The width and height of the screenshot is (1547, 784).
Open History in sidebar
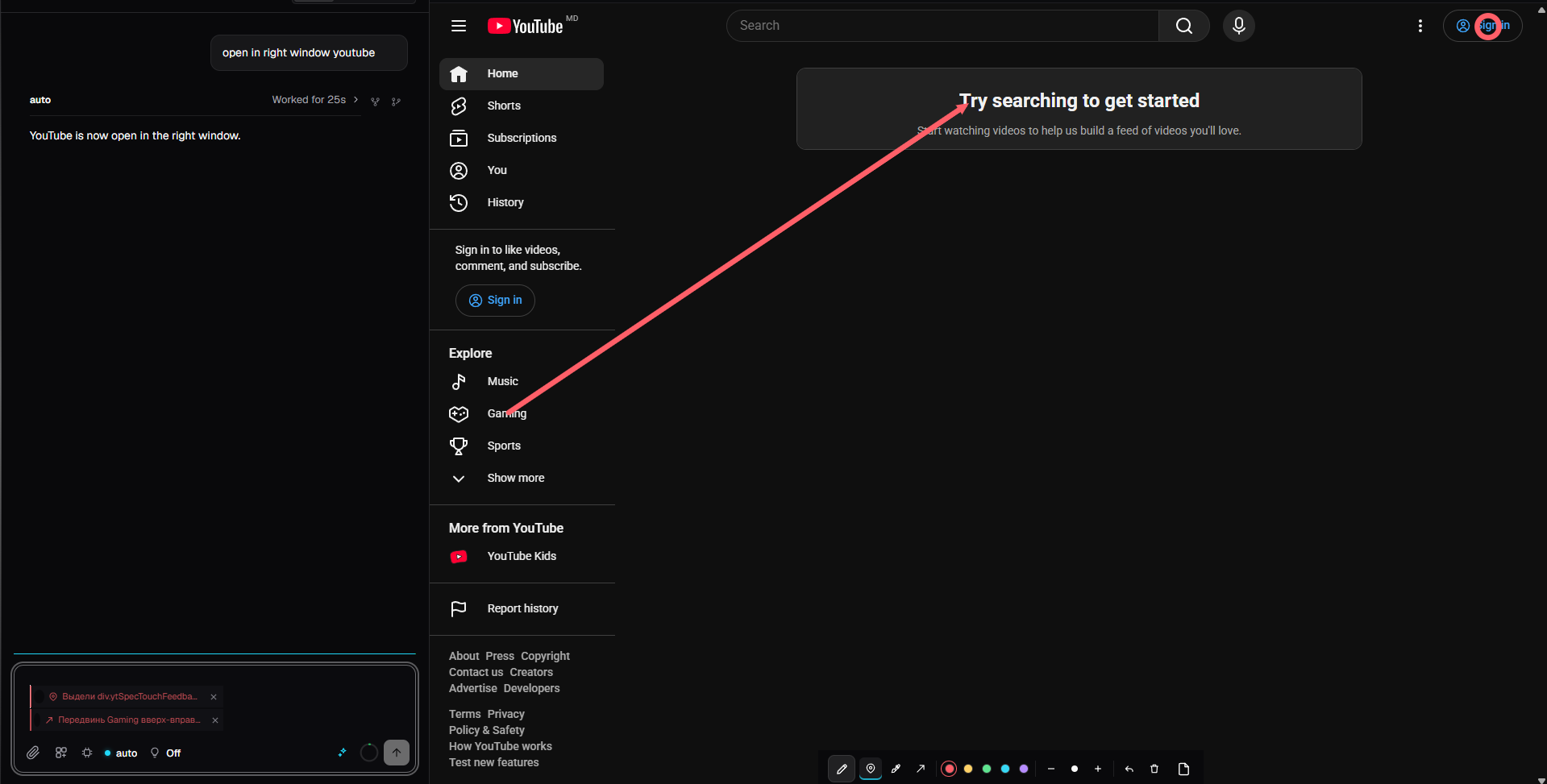click(522, 202)
